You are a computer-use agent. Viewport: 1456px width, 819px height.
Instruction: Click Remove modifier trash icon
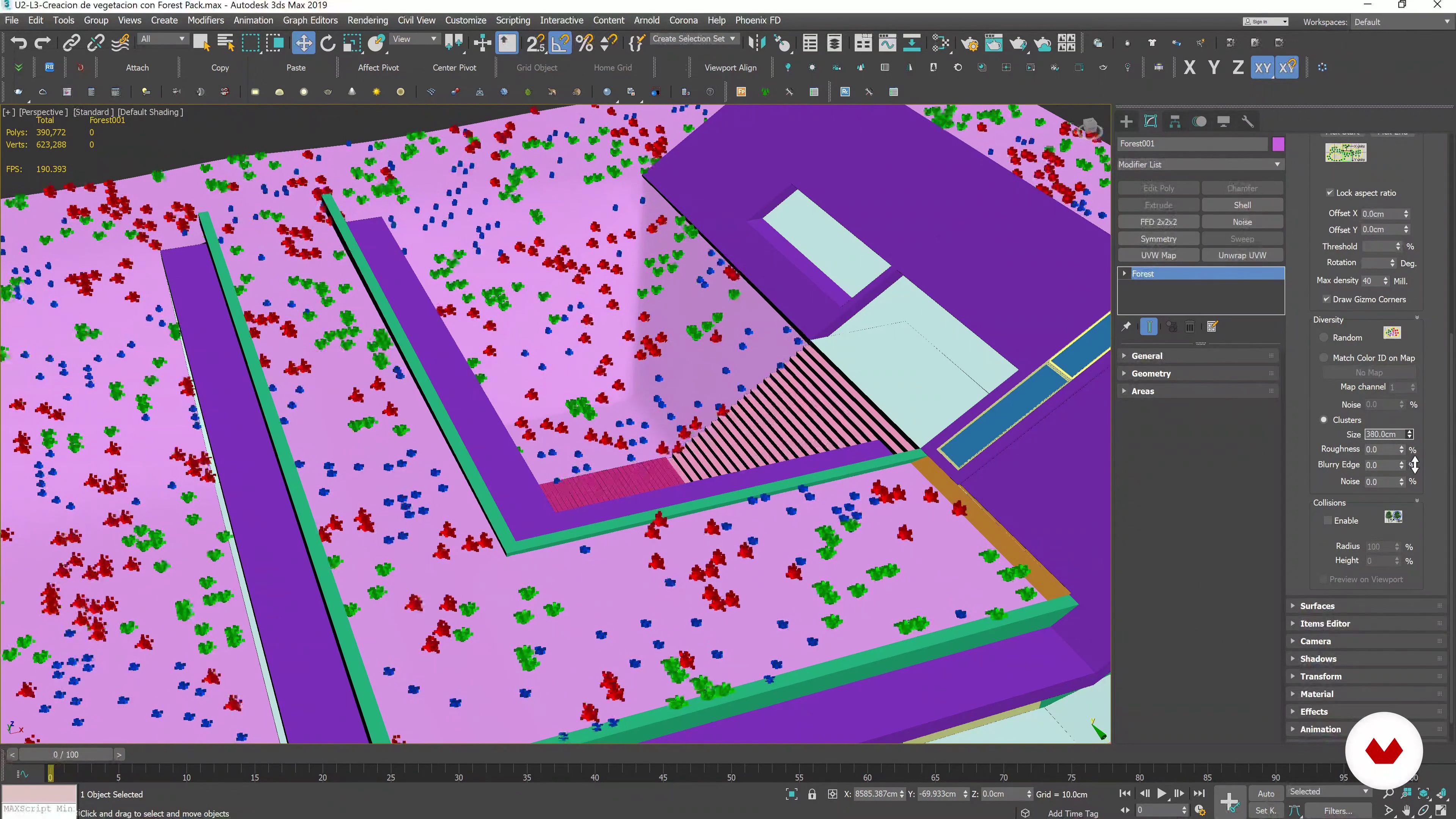click(1189, 326)
